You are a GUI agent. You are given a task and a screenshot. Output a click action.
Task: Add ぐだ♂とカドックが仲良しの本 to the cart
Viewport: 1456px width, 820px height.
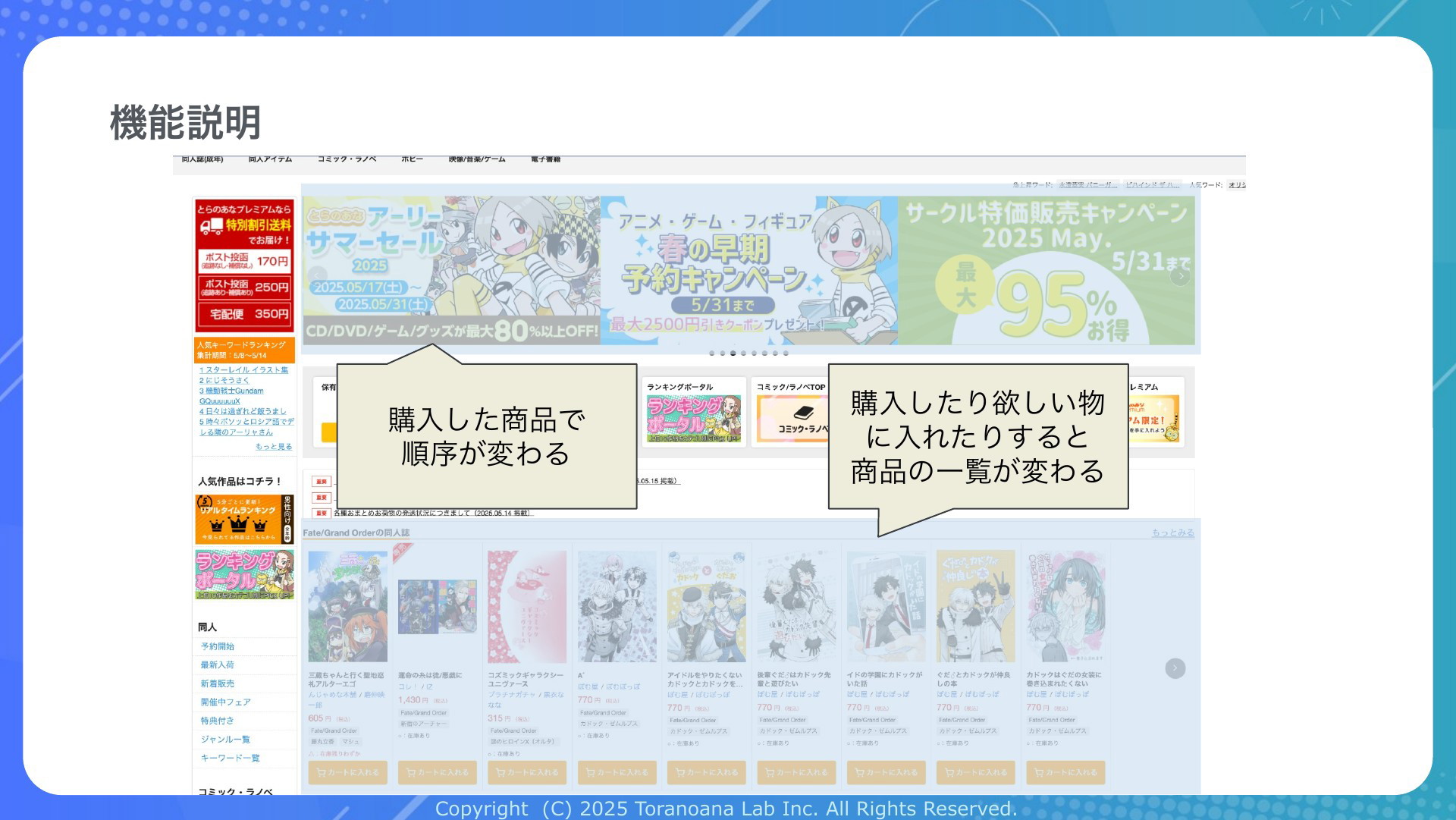point(976,772)
